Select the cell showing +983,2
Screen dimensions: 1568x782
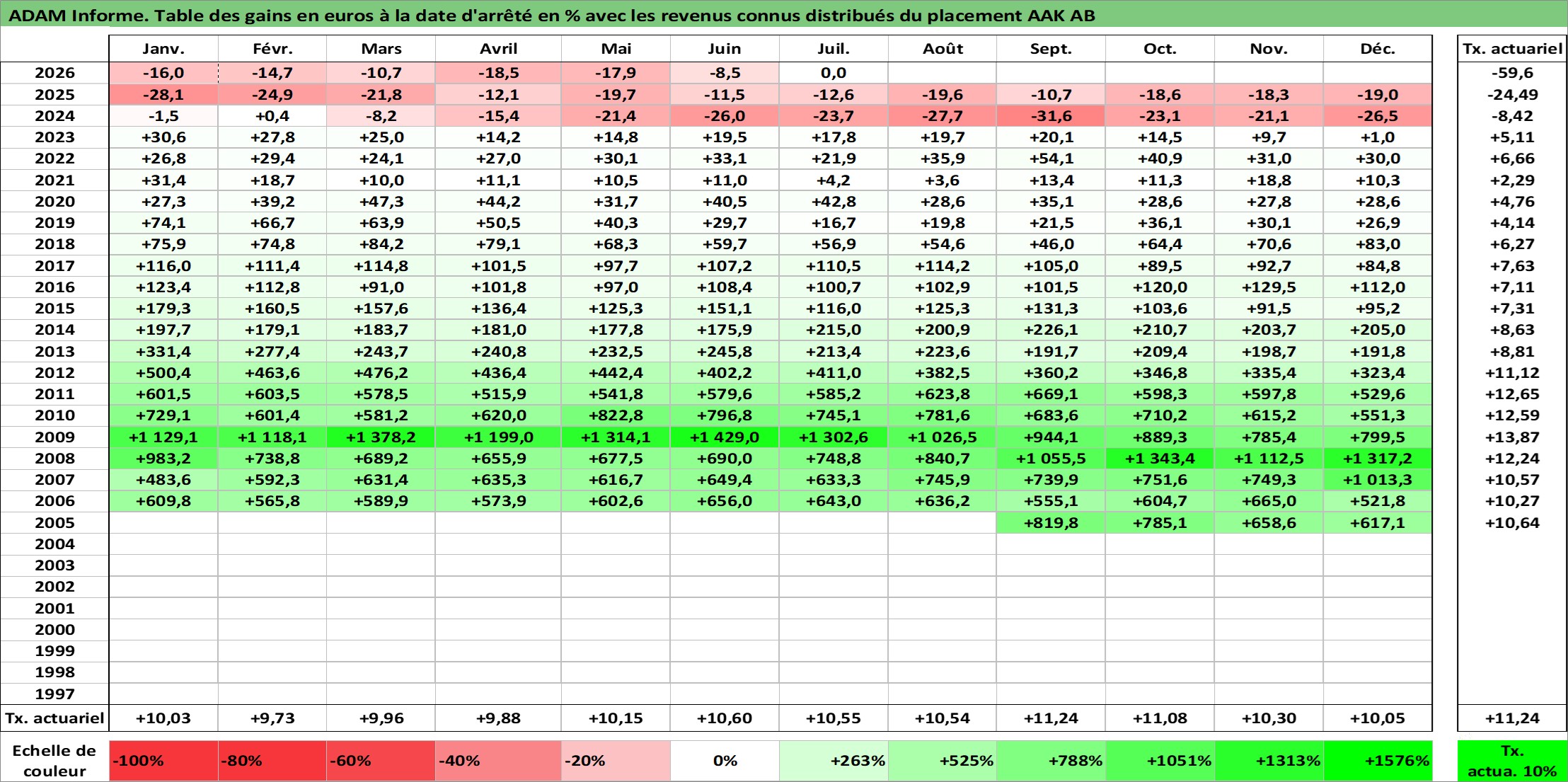163,459
